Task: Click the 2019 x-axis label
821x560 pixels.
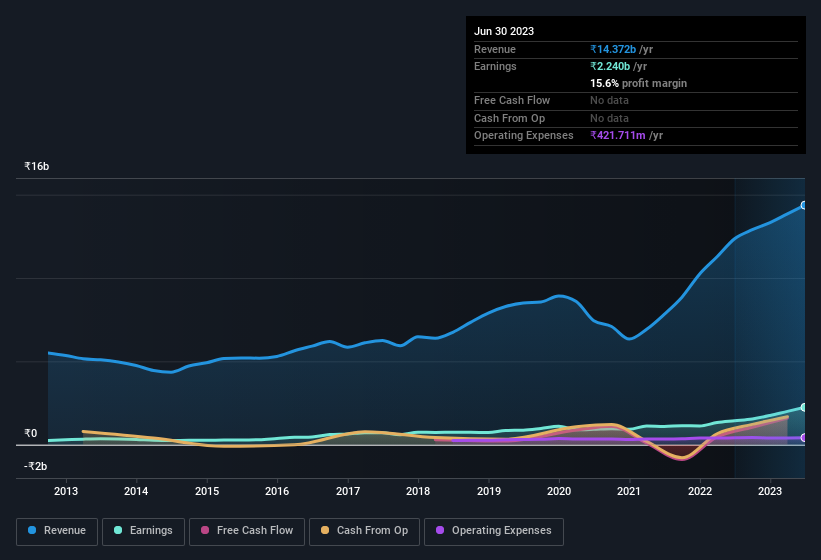Action: coord(489,491)
